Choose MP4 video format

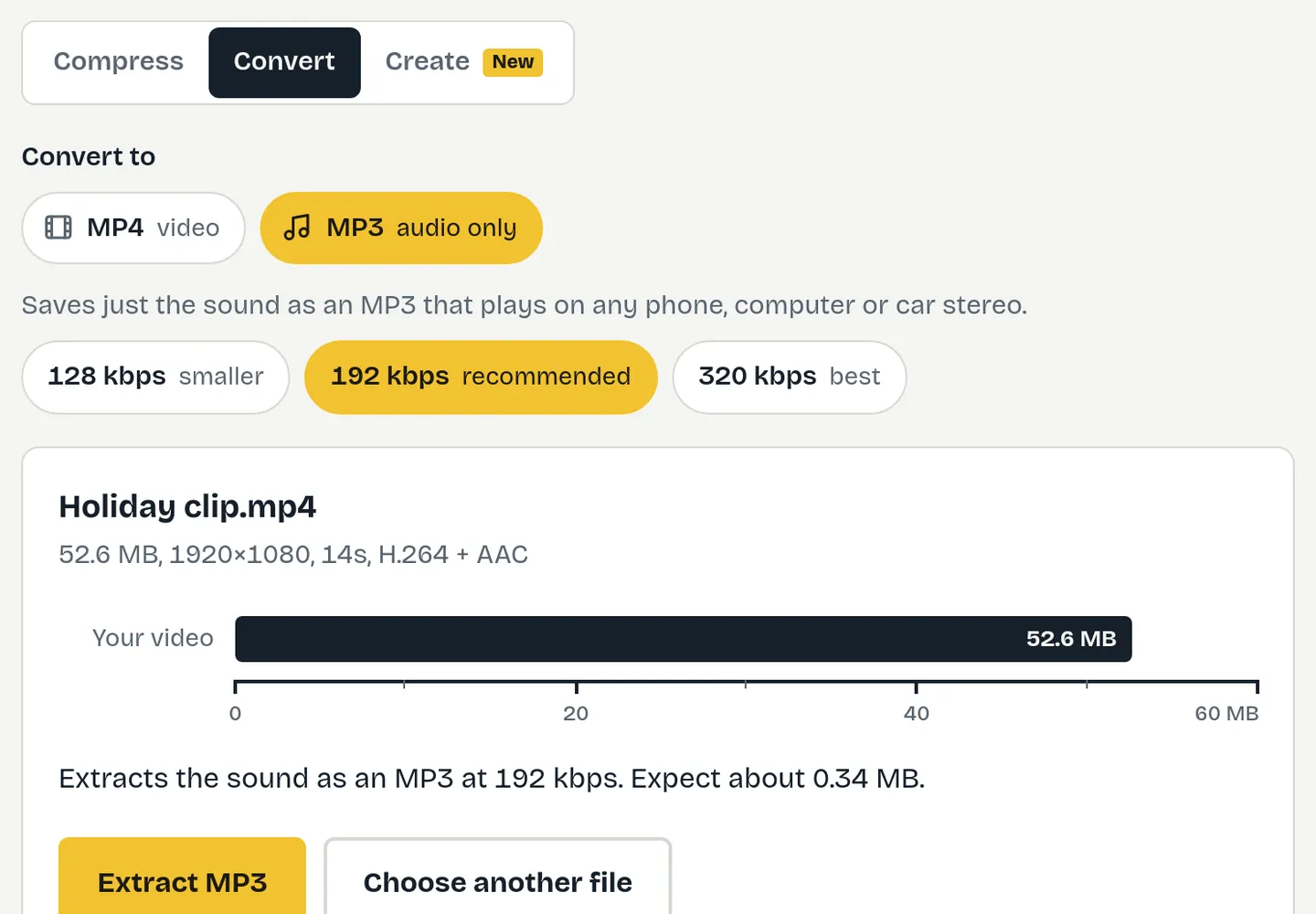click(x=133, y=228)
